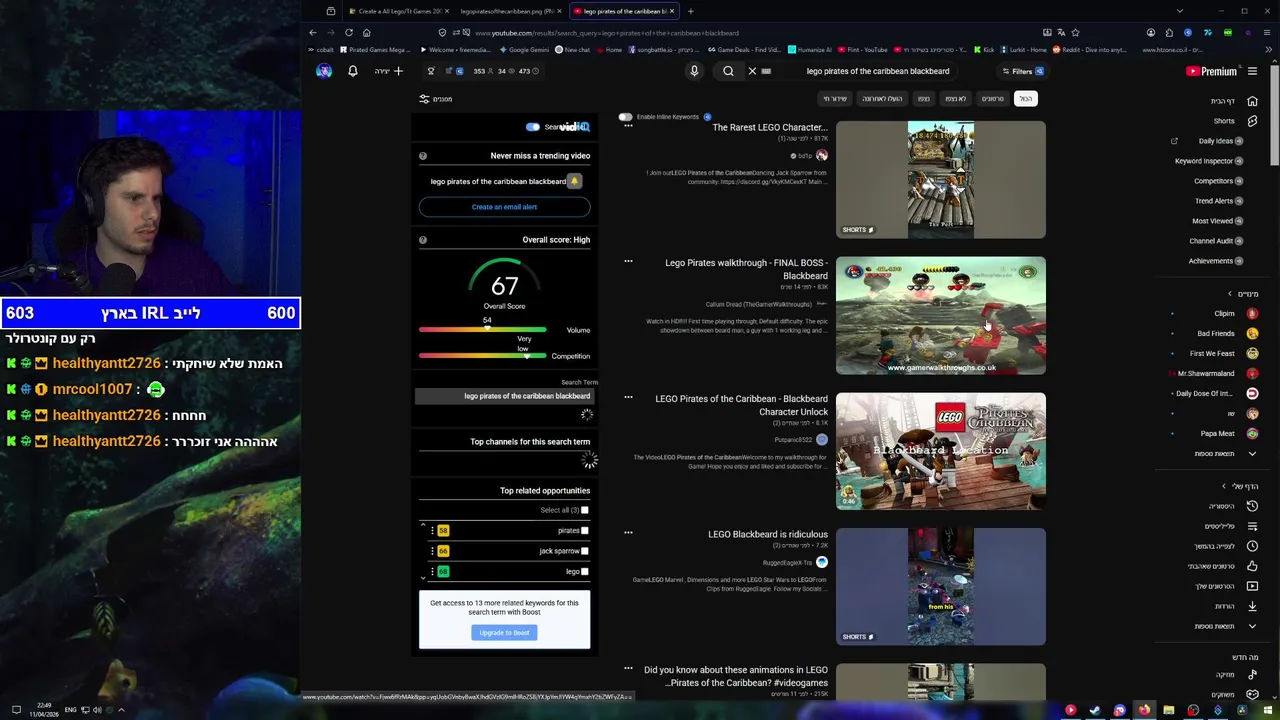Check the Select all (3) checkbox

pyautogui.click(x=585, y=510)
